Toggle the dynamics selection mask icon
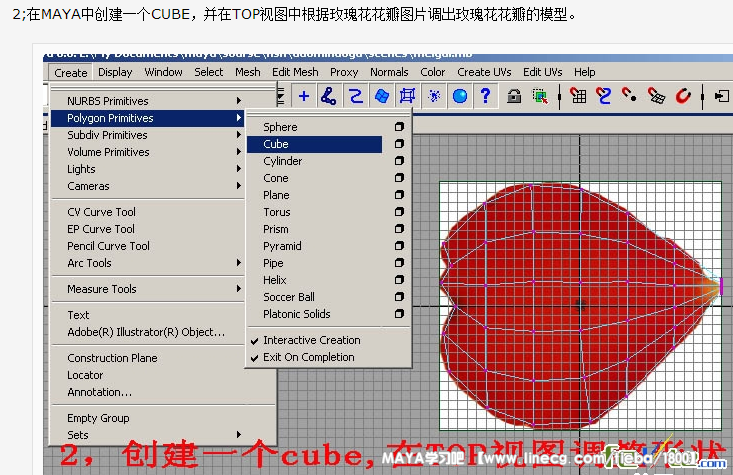733x475 pixels. (x=434, y=96)
